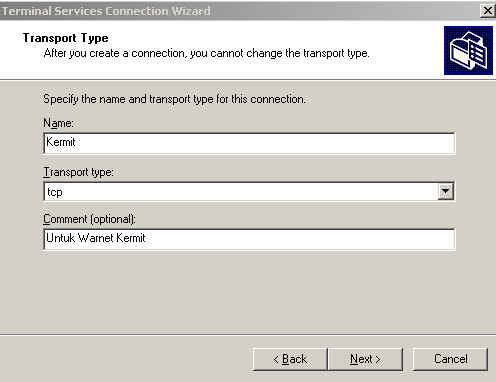Place cursor at end of comment text
This screenshot has width=496, height=382.
pos(147,238)
